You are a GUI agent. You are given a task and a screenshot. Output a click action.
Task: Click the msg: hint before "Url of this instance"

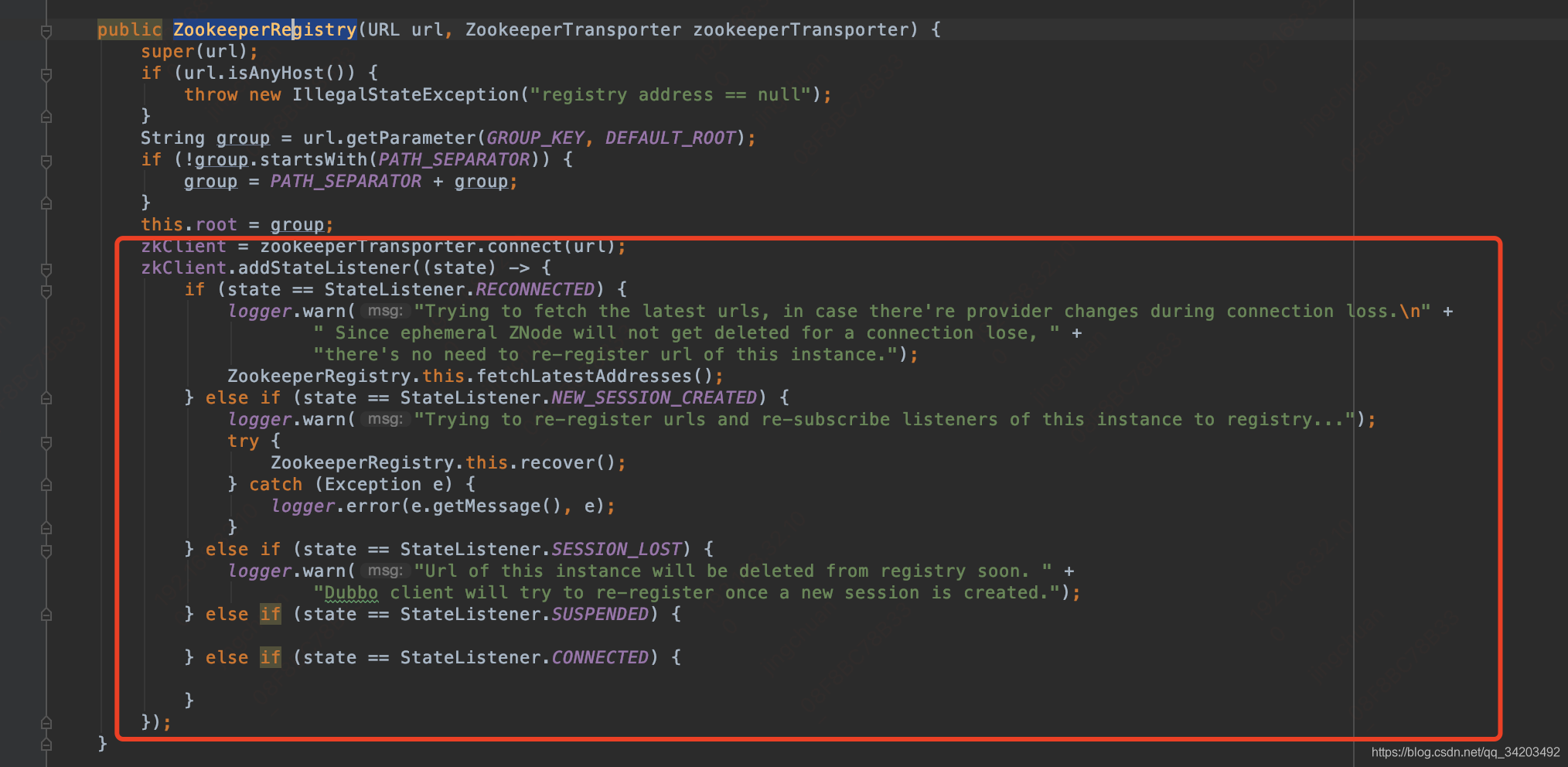(x=385, y=571)
